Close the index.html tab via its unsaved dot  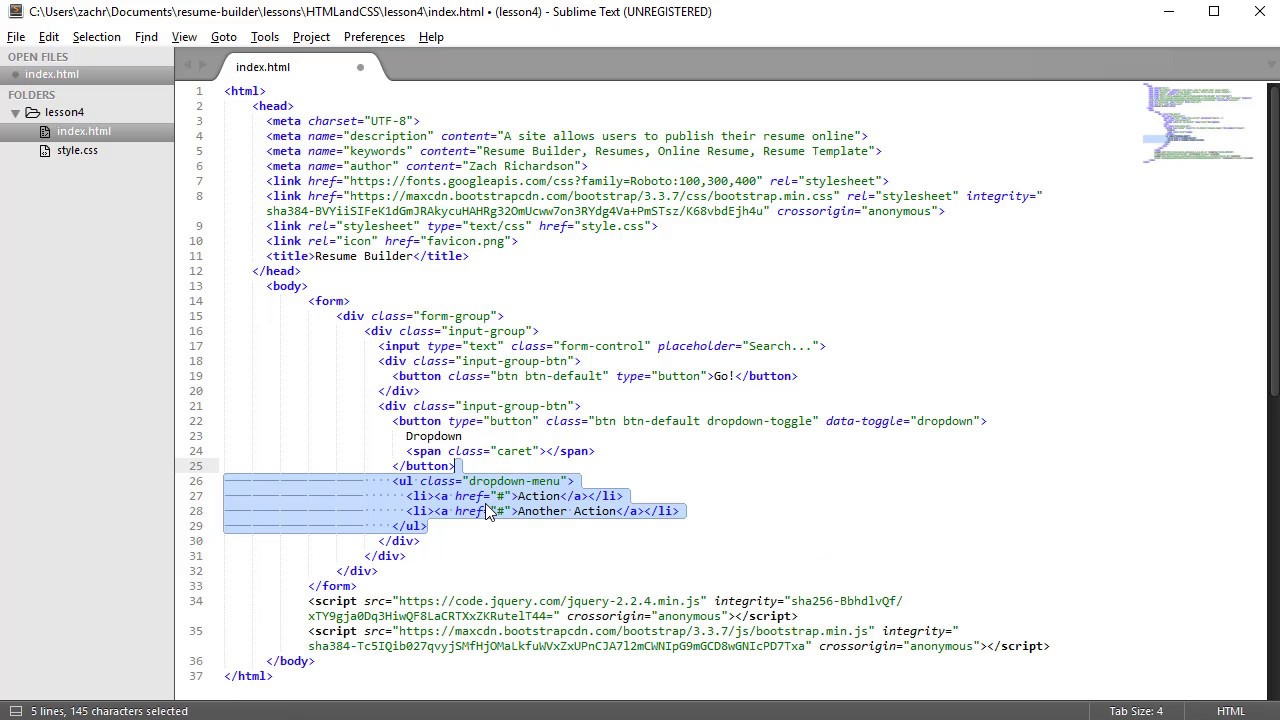point(360,67)
